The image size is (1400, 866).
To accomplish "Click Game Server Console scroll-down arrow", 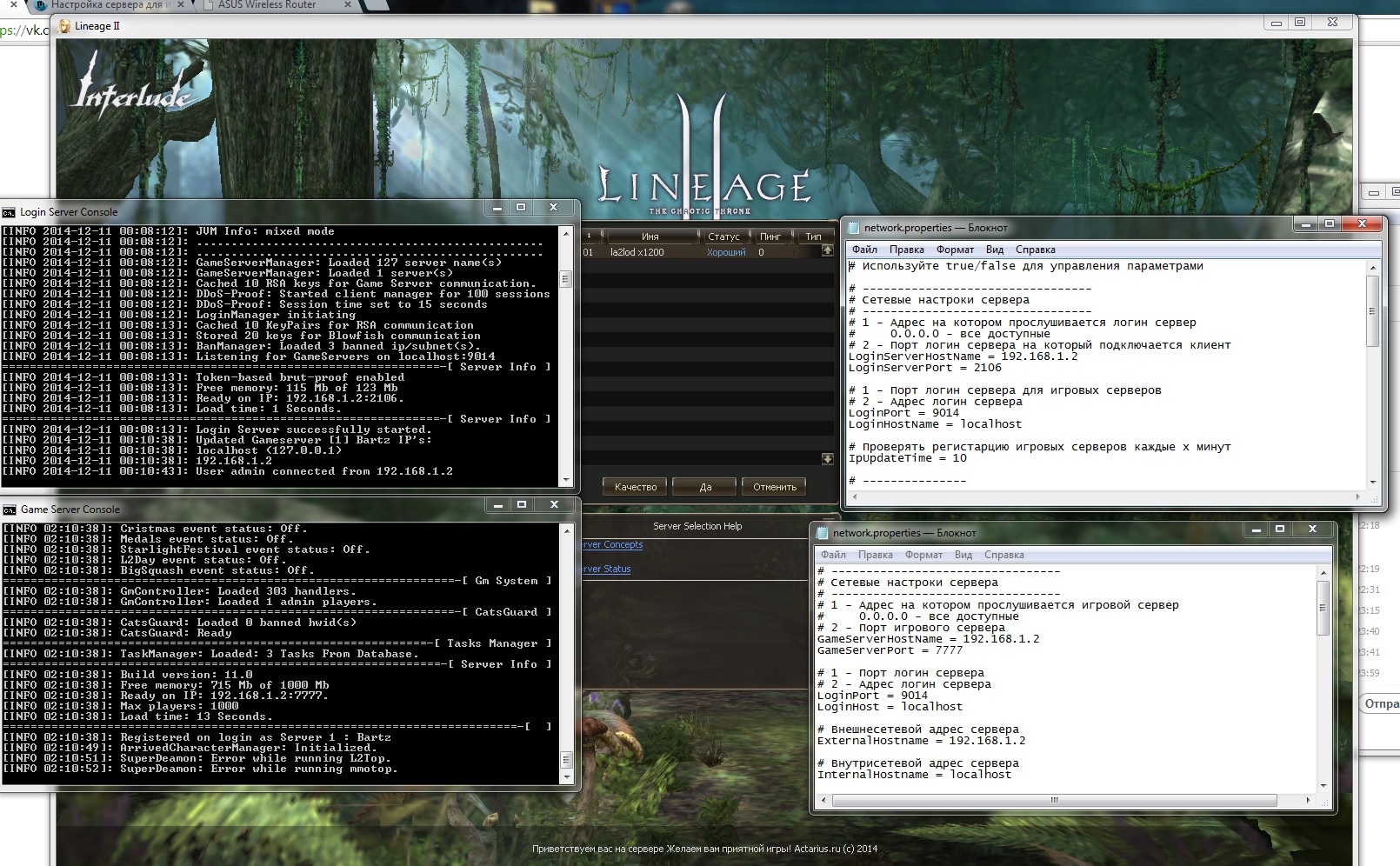I will click(x=566, y=776).
